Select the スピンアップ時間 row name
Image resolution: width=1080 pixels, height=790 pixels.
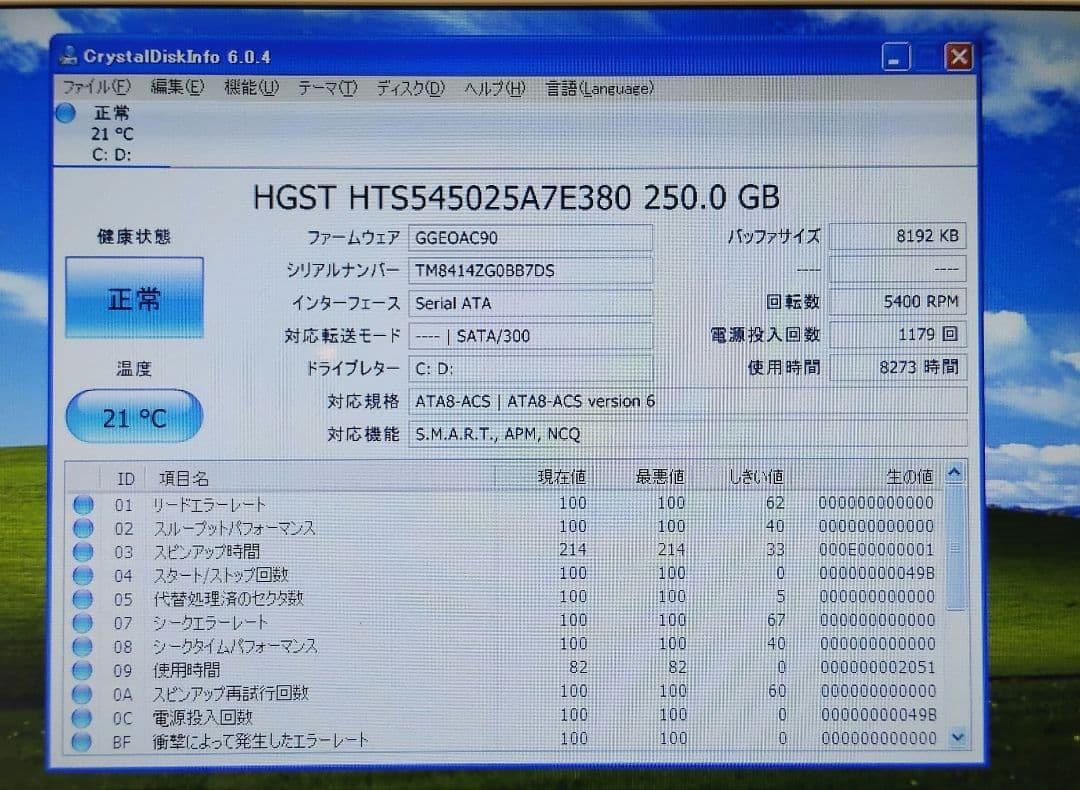(207, 552)
